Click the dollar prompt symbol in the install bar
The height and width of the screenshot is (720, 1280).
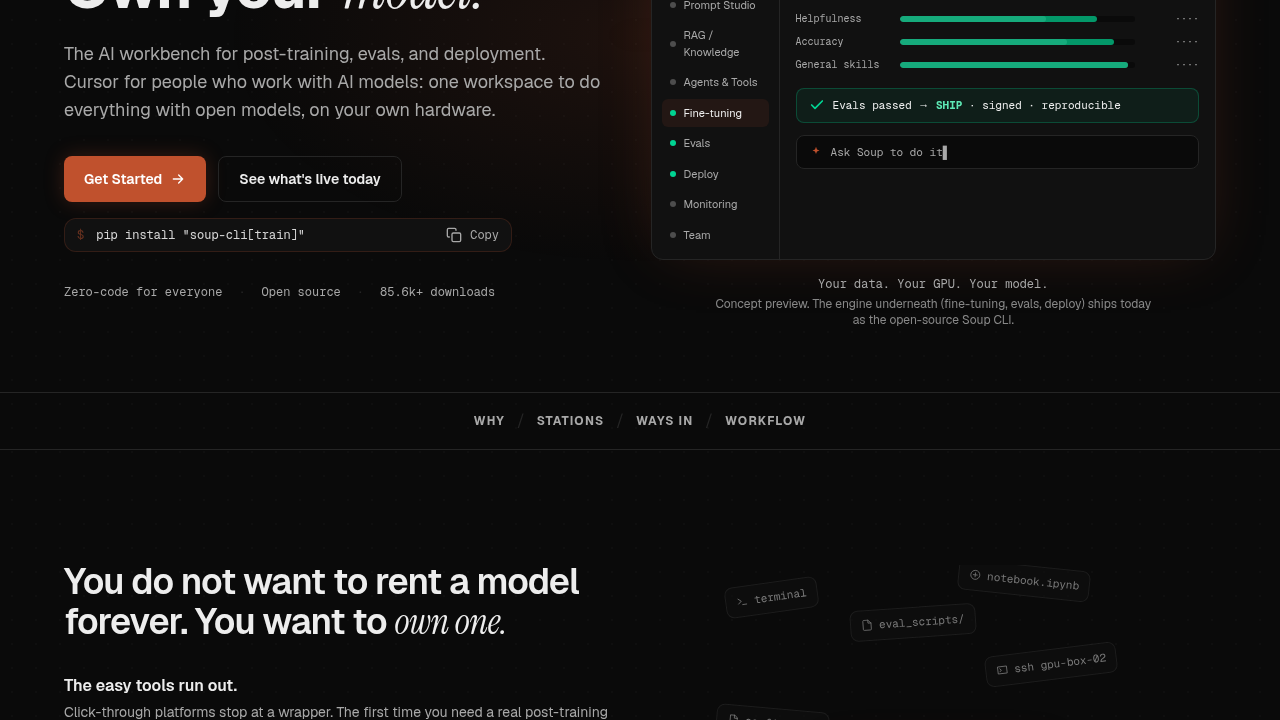click(x=81, y=235)
